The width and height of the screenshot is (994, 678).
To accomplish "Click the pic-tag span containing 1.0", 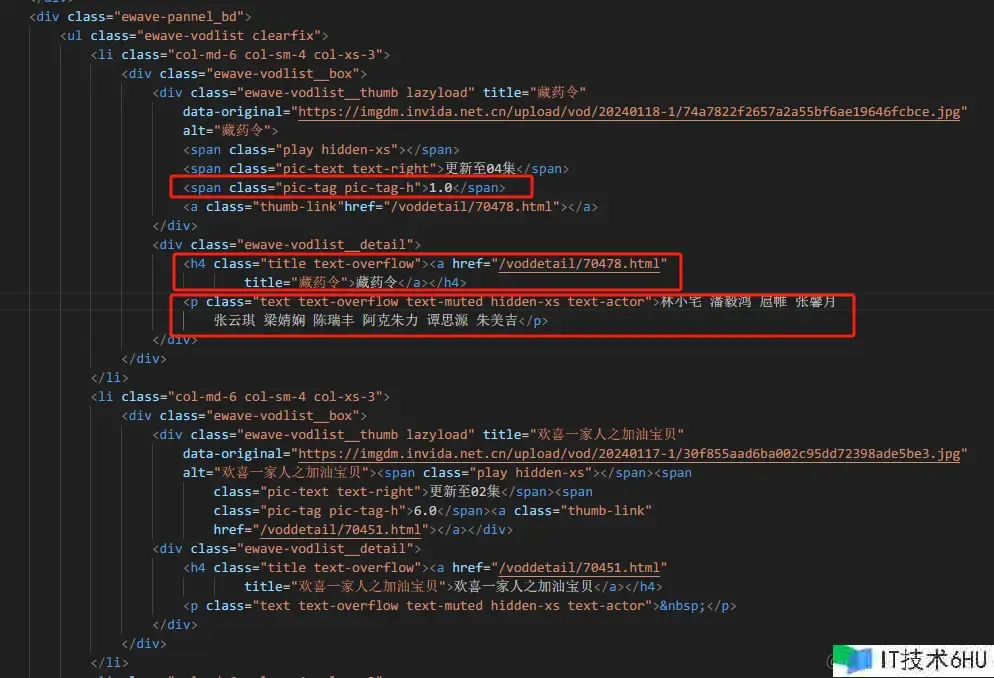I will click(x=344, y=188).
